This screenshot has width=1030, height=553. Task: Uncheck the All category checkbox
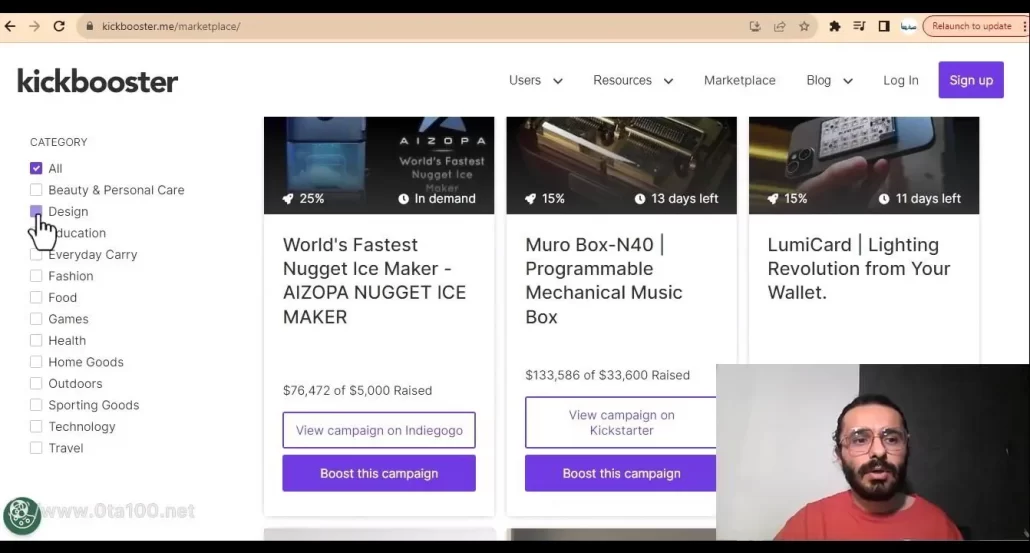(36, 169)
